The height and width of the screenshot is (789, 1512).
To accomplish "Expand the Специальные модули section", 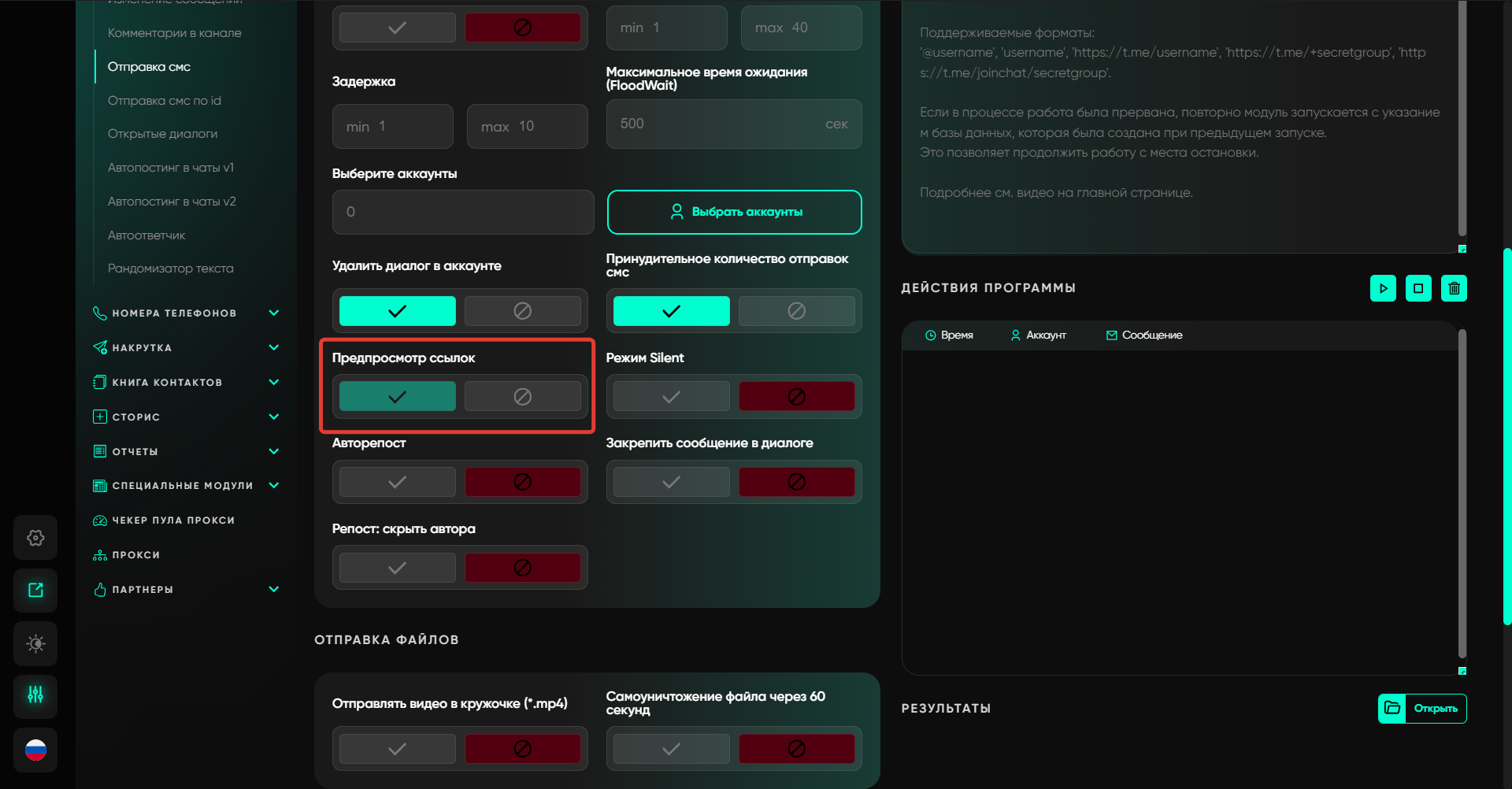I will coord(273,486).
